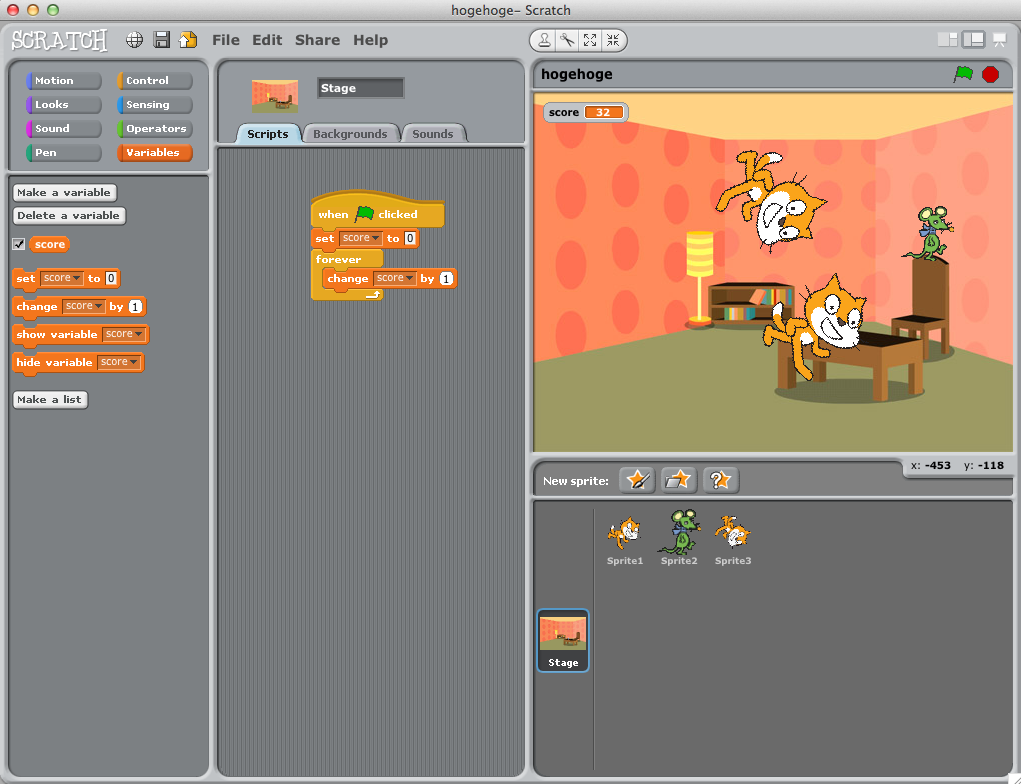1021x784 pixels.
Task: Open score dropdown in palette set block
Action: coord(62,278)
